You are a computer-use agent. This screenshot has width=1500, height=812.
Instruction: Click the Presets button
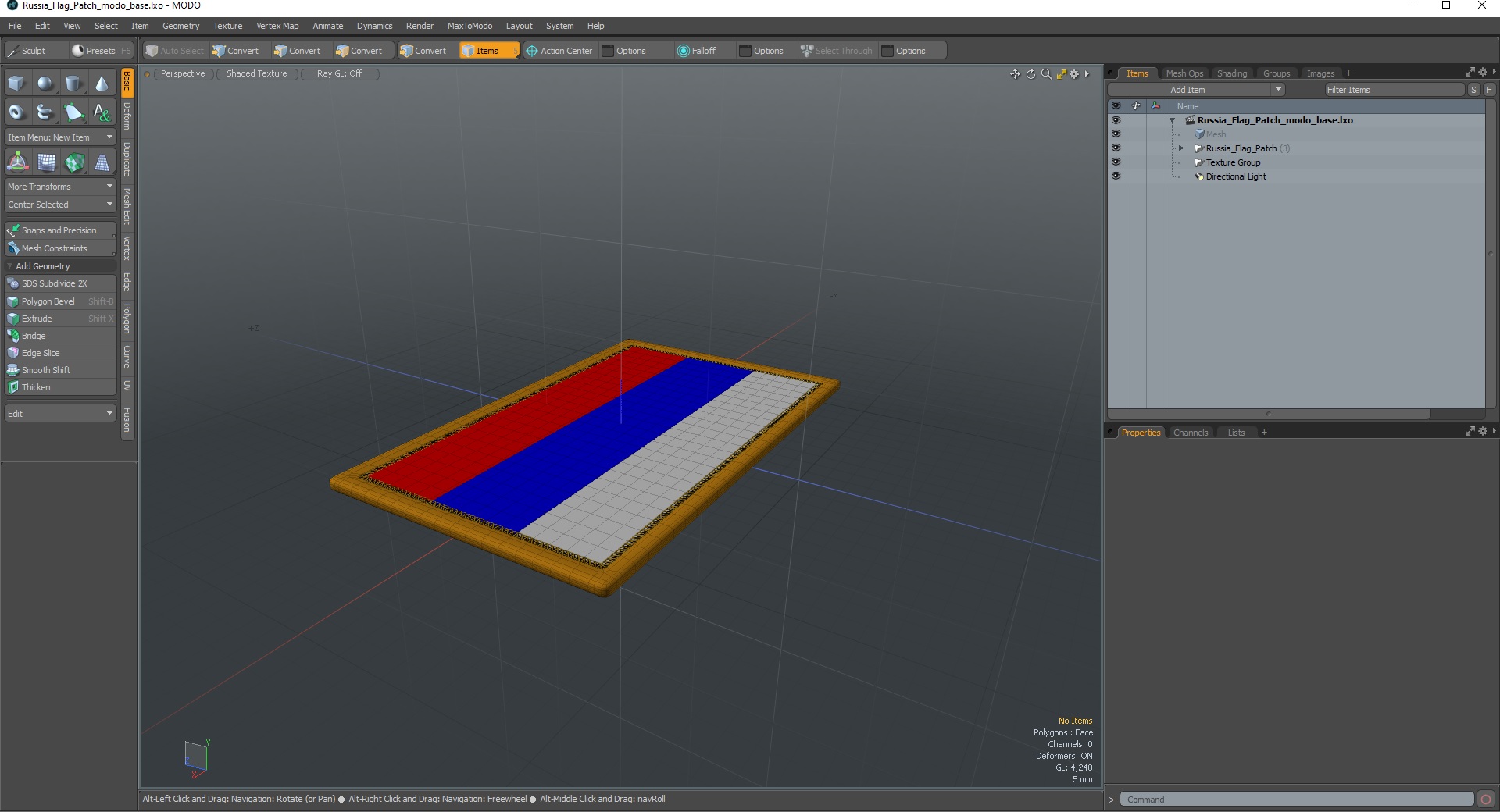[101, 51]
